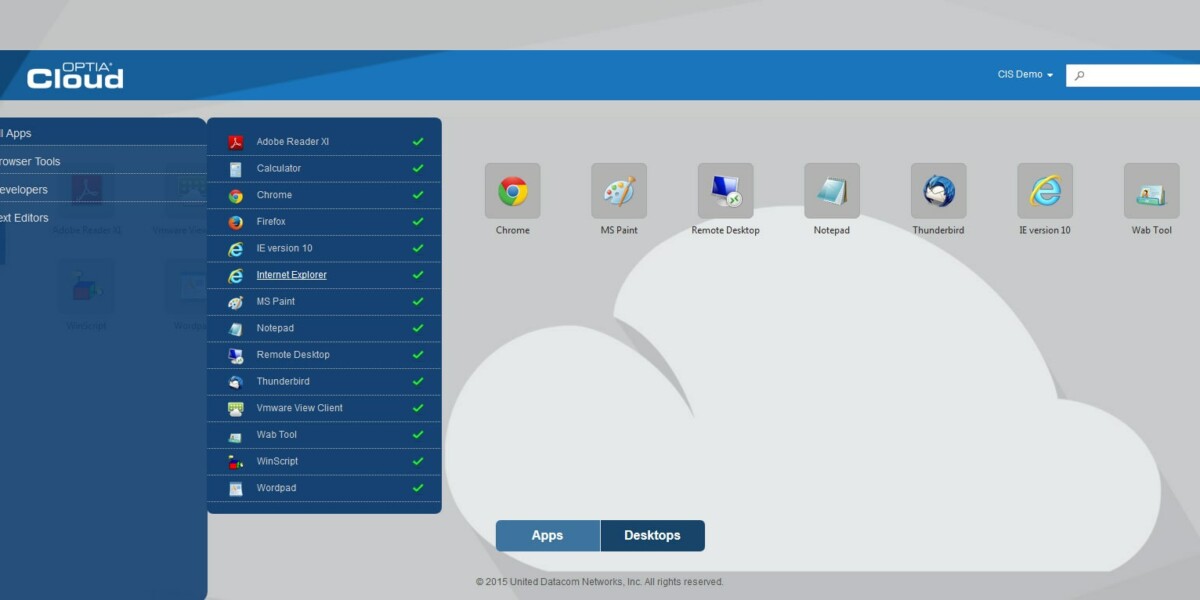The width and height of the screenshot is (1200, 600).
Task: Click the Remote Desktop icon in the list
Action: point(236,355)
